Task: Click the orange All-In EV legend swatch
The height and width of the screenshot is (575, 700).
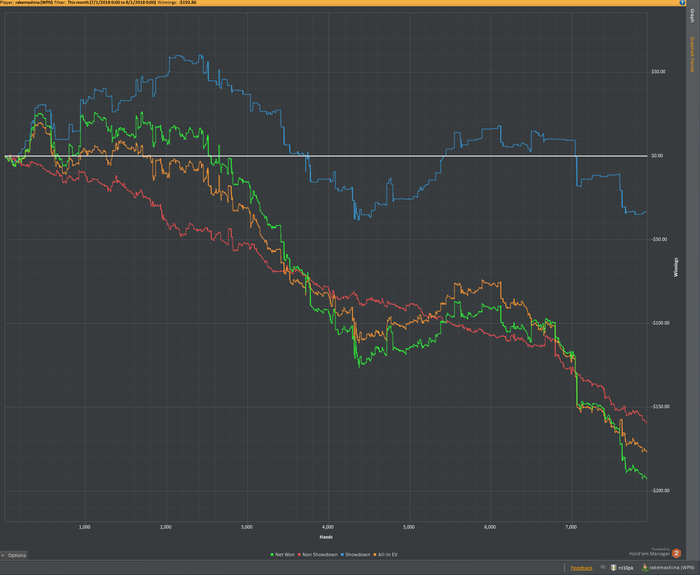Action: coord(375,554)
